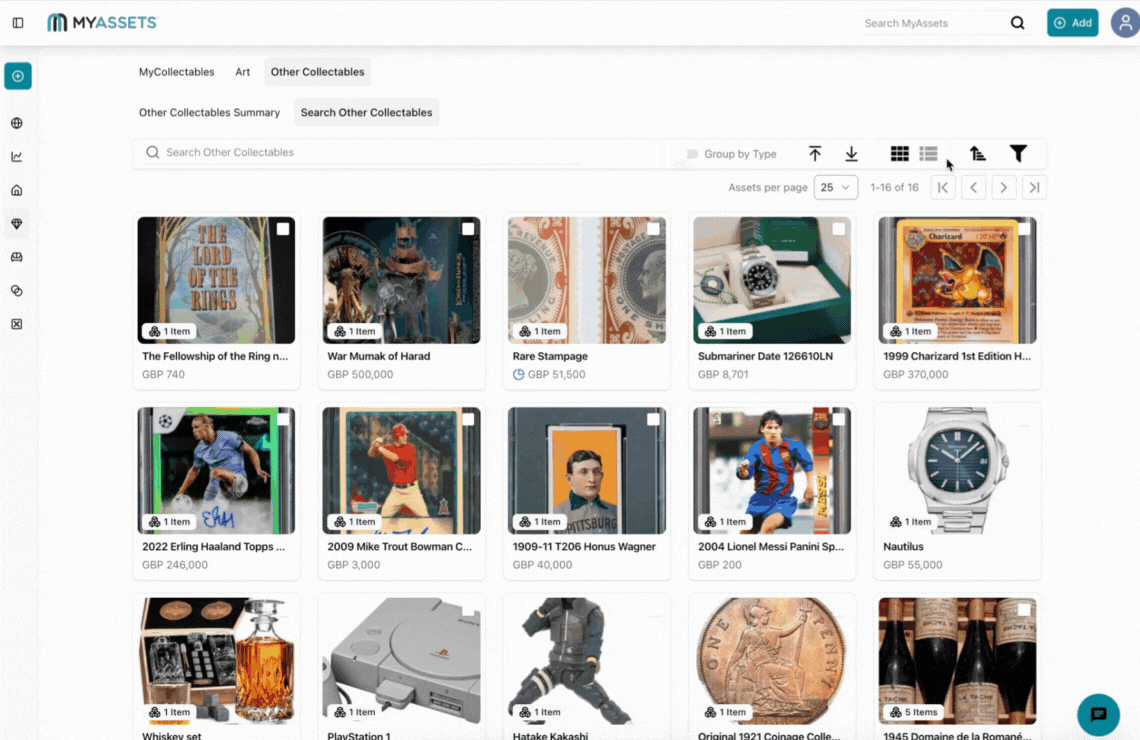Select the Rare Stampage item checkbox

[x=653, y=229]
